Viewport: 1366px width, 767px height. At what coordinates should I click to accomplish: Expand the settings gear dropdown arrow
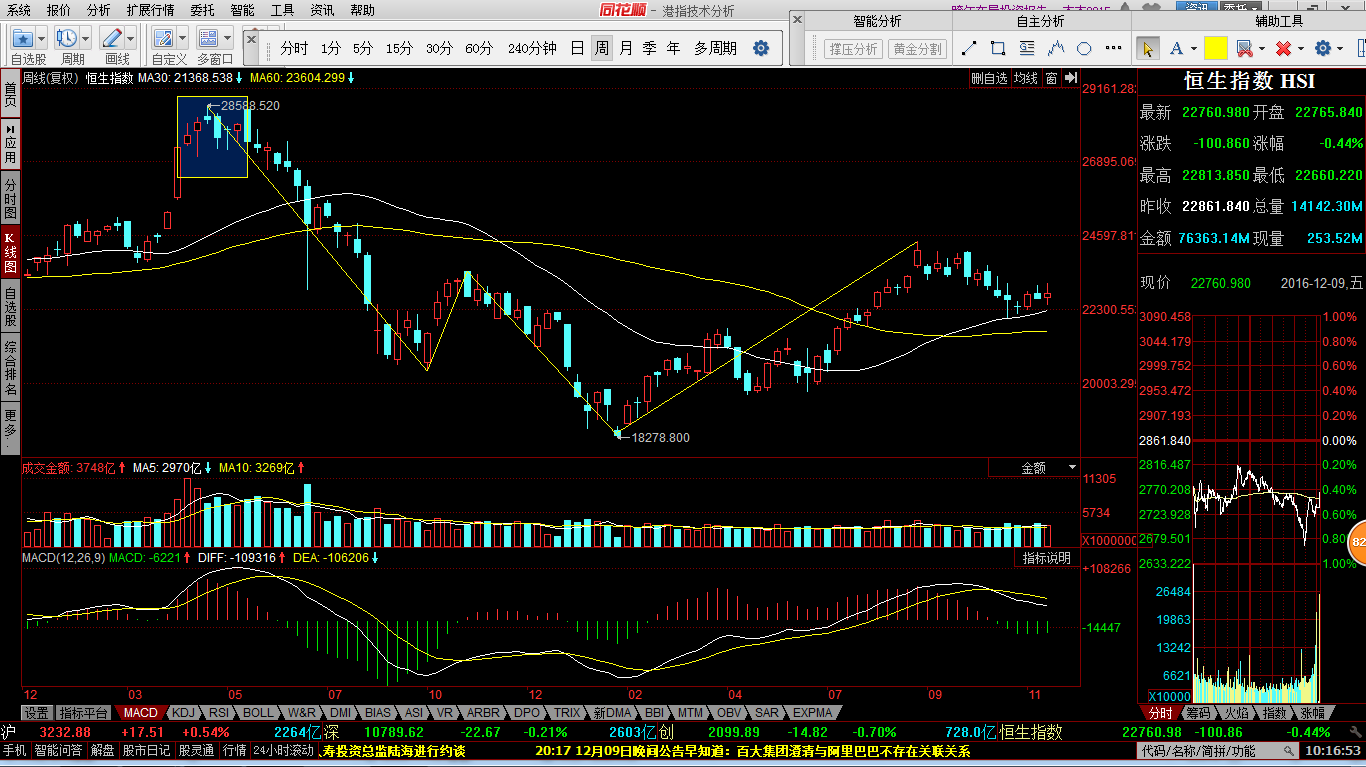click(x=1340, y=48)
